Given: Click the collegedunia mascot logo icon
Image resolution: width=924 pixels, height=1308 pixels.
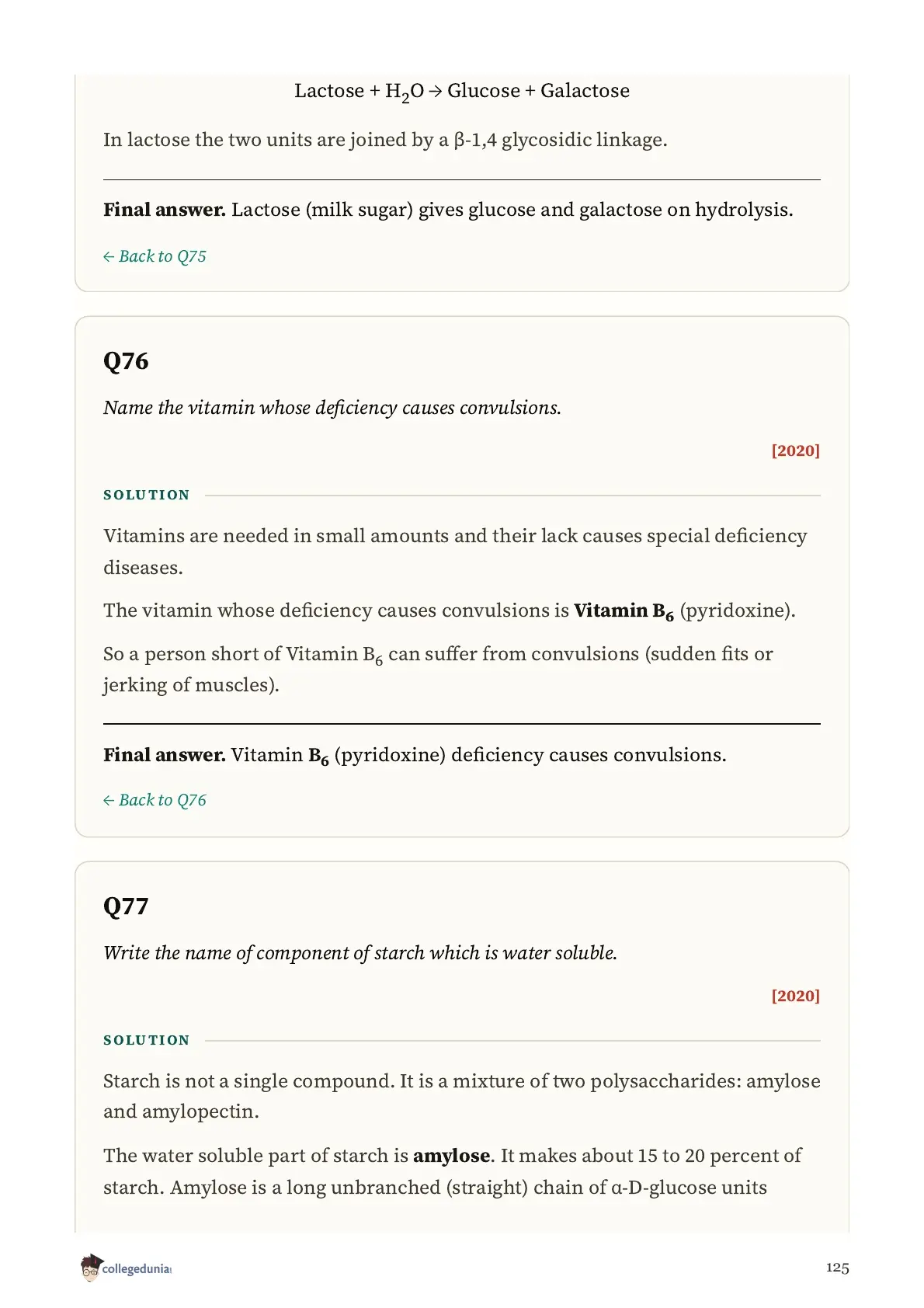Looking at the screenshot, I should coord(90,1268).
